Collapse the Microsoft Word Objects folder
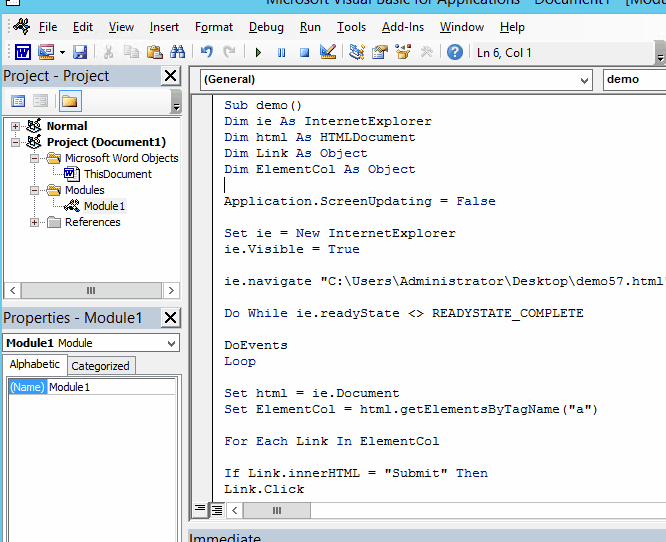Image resolution: width=666 pixels, height=542 pixels. click(34, 158)
